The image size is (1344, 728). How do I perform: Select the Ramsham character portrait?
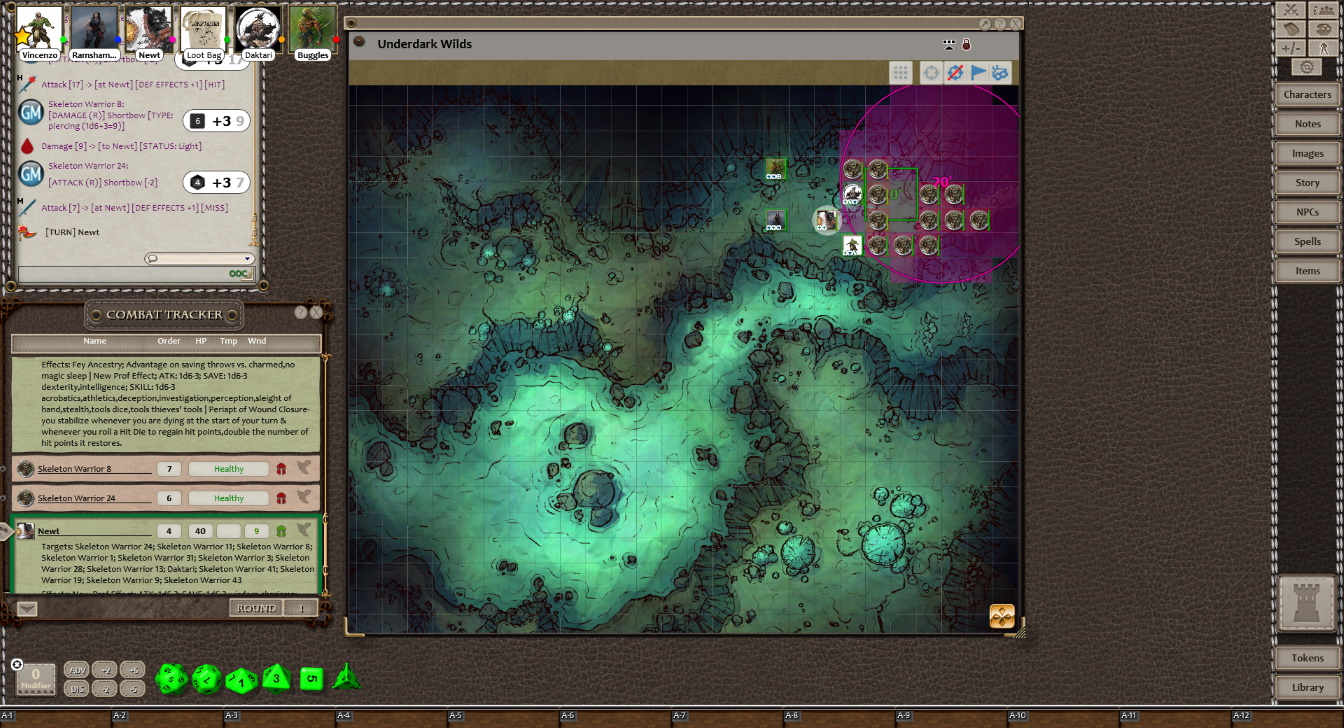(x=94, y=28)
